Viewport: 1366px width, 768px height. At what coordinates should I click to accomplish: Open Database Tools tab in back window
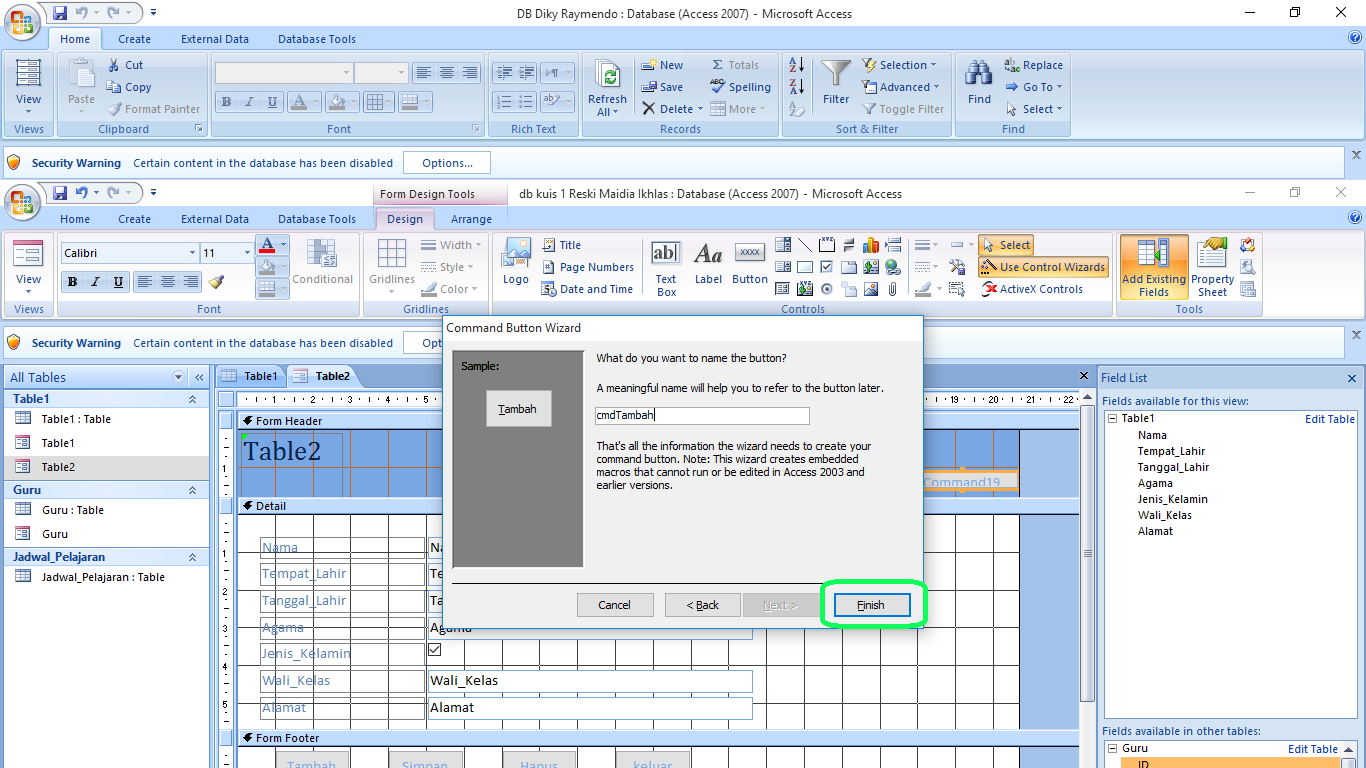[x=317, y=39]
